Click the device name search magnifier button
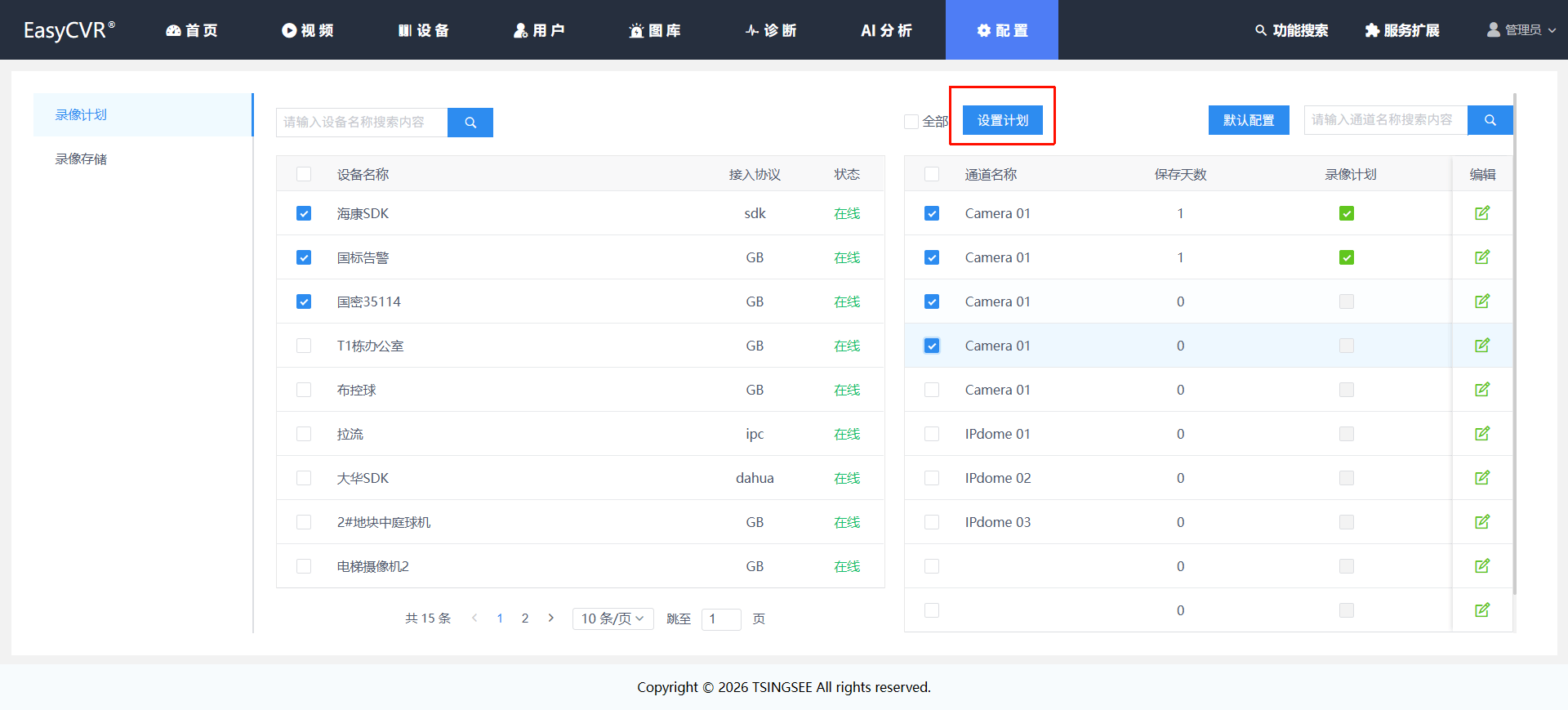Screen dimensions: 1568x710 click(x=470, y=123)
